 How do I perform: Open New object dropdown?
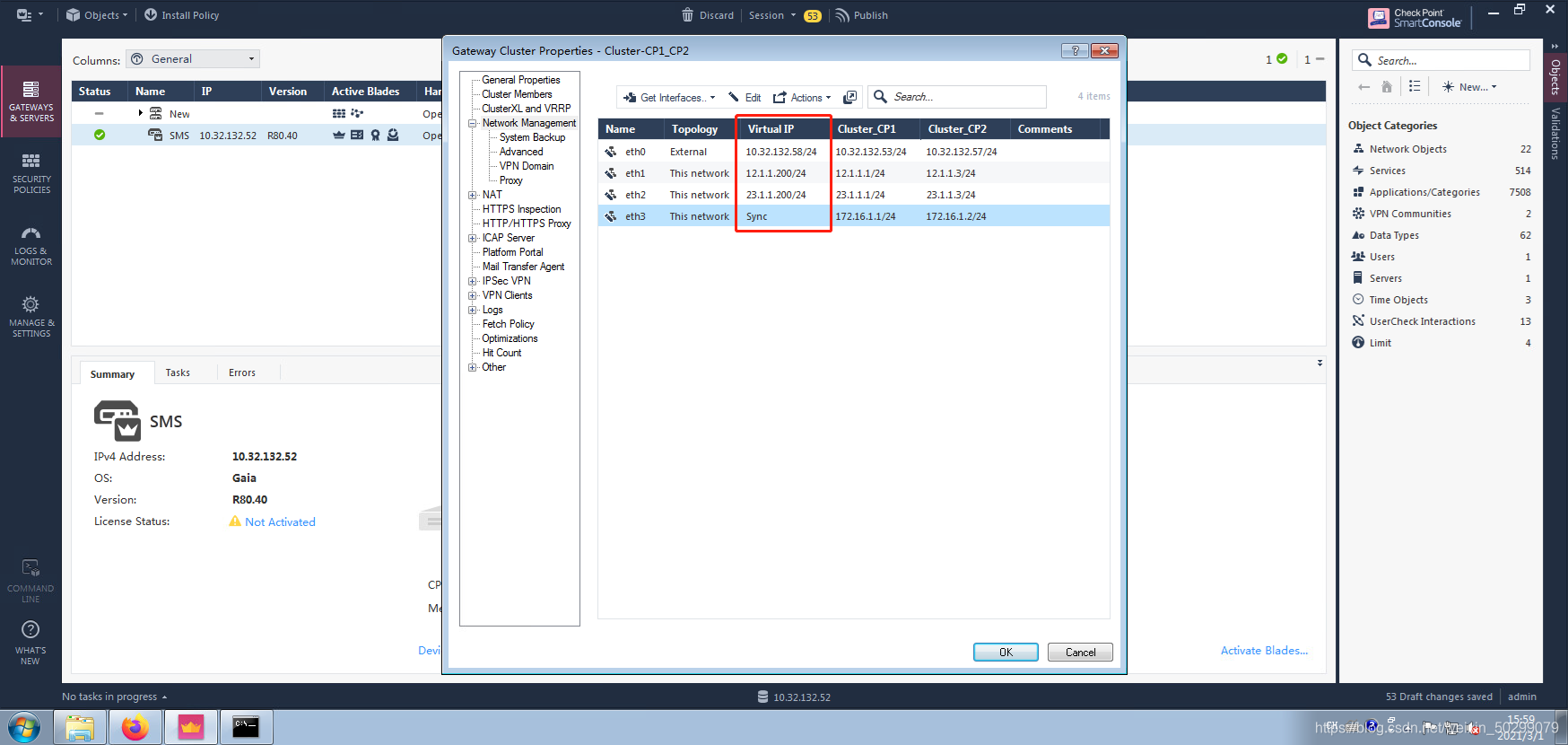pos(1469,87)
